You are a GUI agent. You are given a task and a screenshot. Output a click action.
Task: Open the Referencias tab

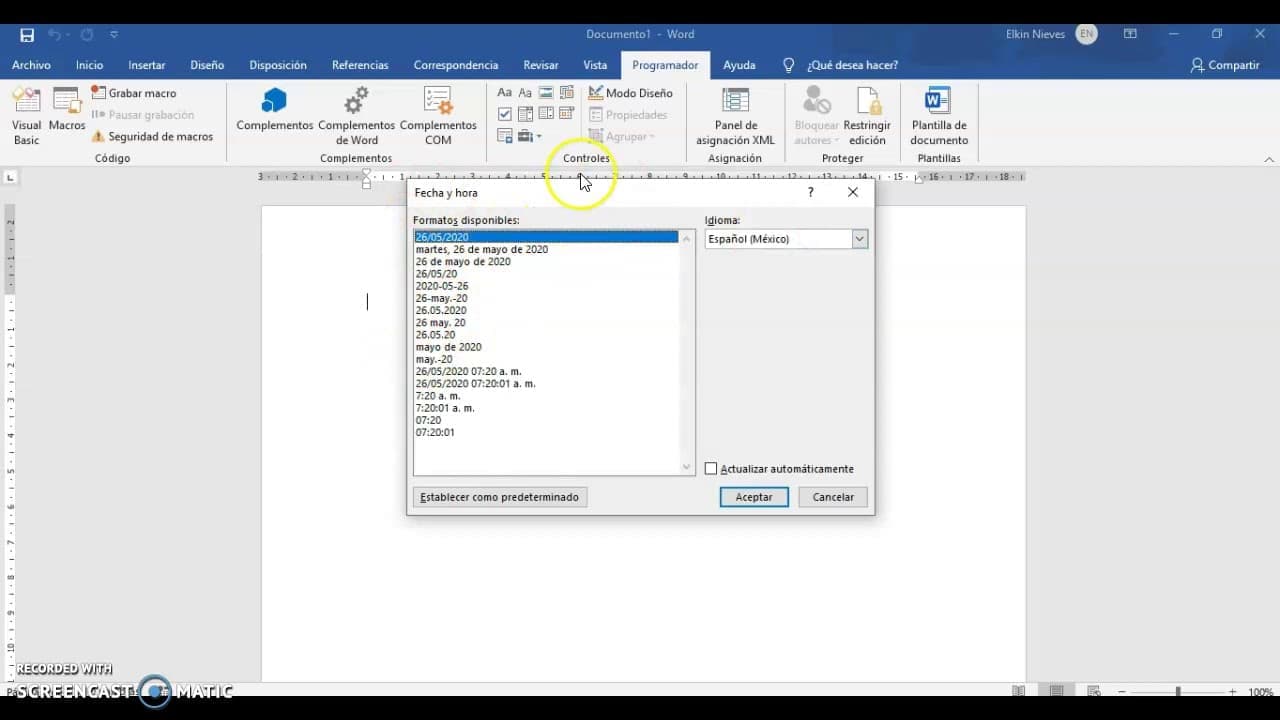[360, 65]
